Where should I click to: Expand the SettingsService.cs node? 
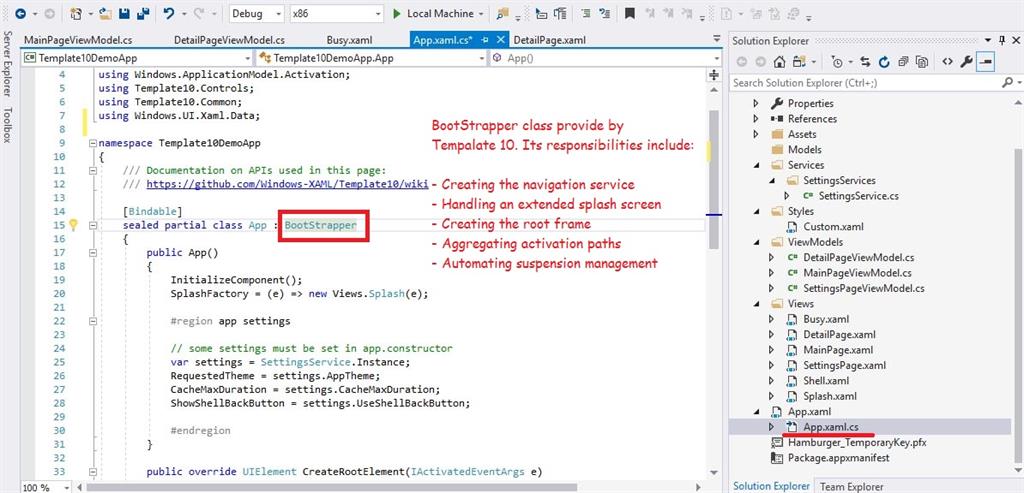[x=787, y=196]
